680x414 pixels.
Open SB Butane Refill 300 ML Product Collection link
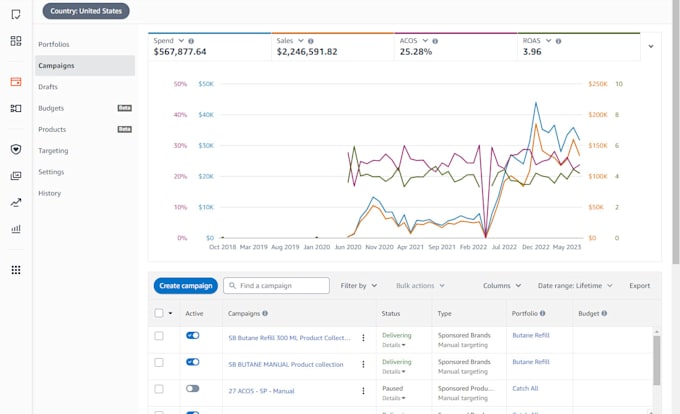click(289, 338)
